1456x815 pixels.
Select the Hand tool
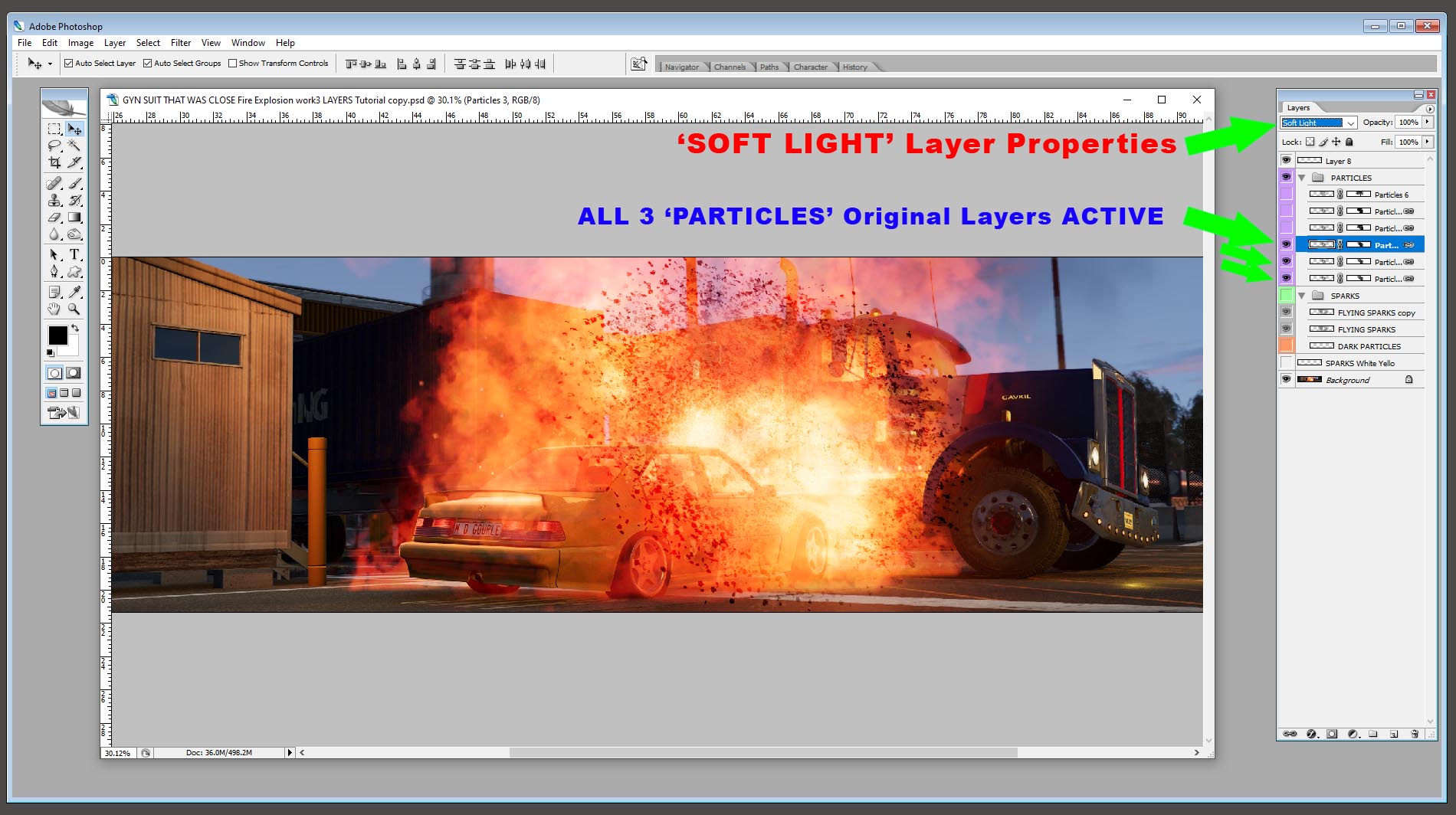(x=54, y=309)
